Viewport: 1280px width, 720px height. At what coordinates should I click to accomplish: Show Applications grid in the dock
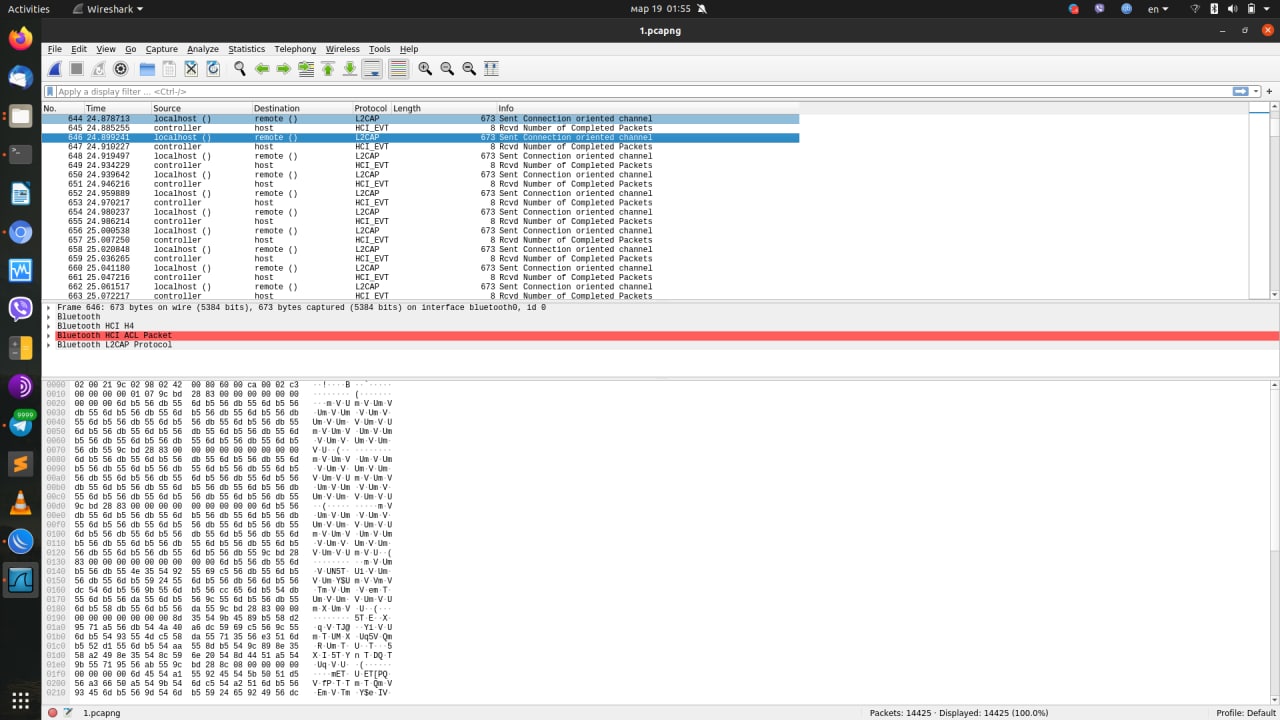pos(20,700)
